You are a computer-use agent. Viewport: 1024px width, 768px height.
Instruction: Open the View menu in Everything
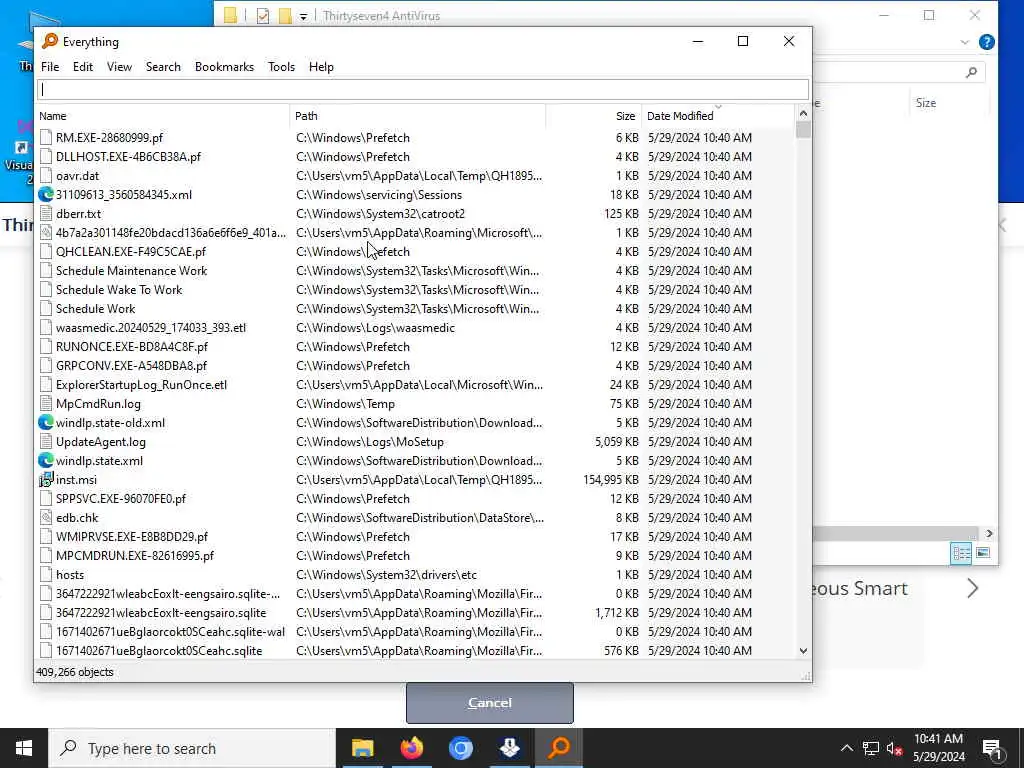[119, 67]
